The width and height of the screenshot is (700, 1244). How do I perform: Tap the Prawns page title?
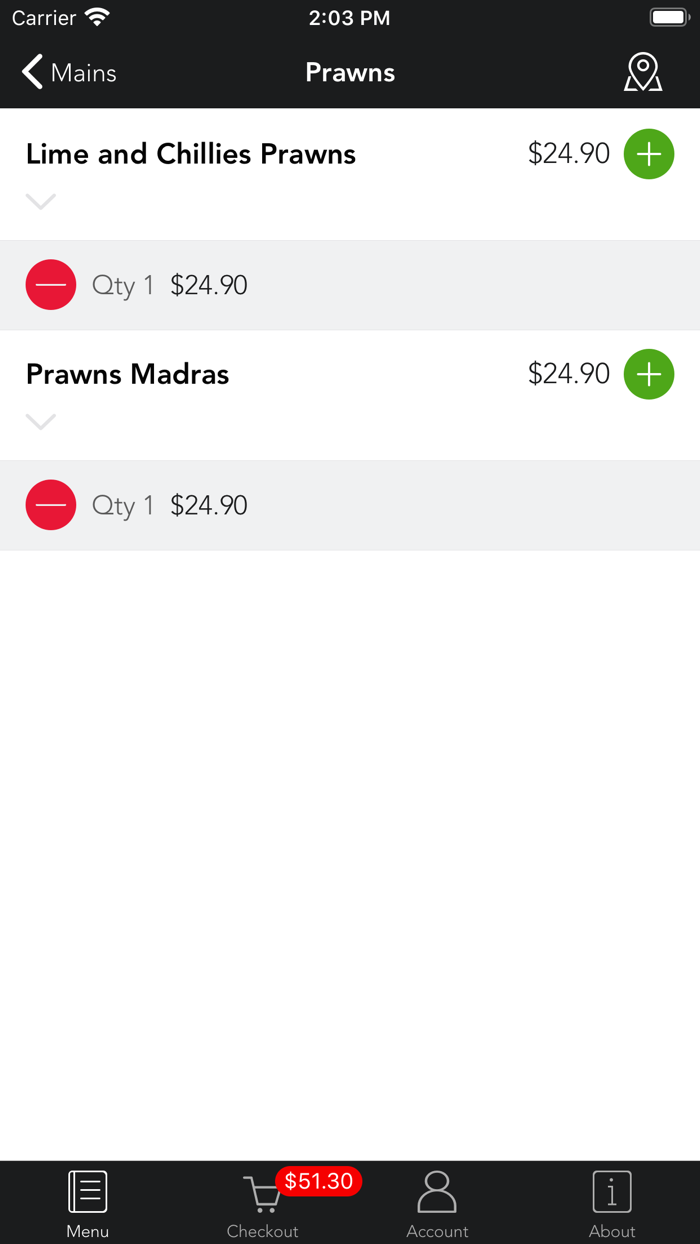pos(350,73)
